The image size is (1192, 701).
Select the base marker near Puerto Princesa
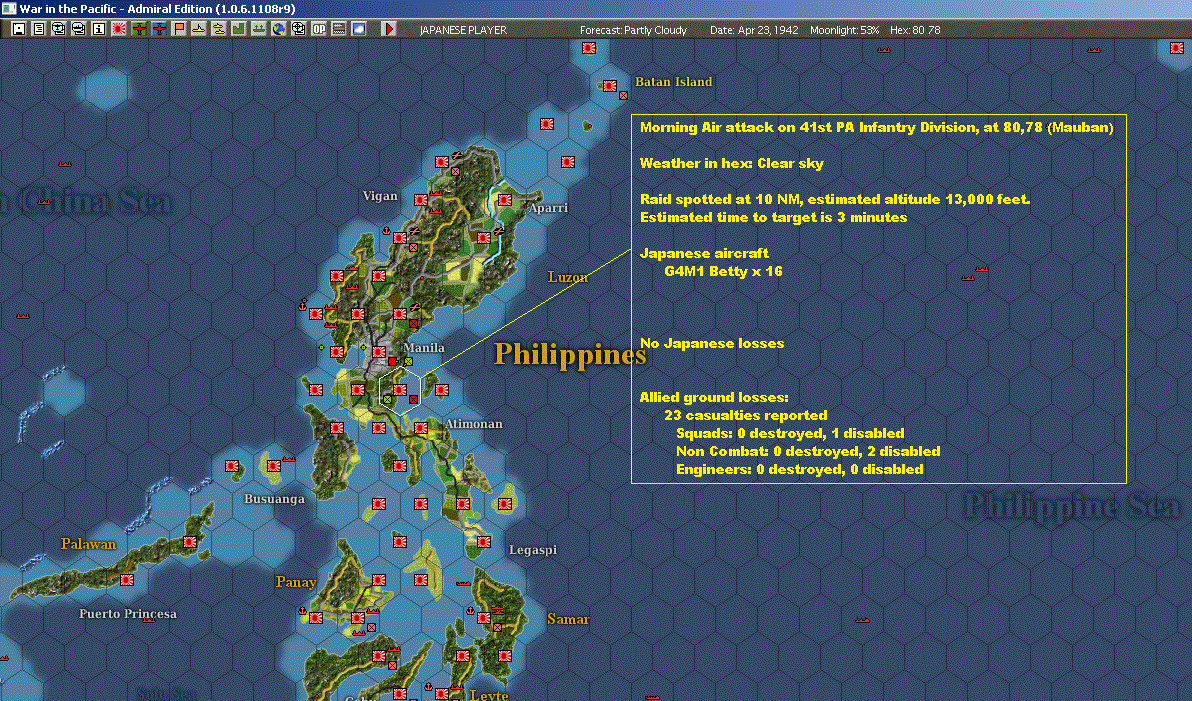tap(127, 580)
